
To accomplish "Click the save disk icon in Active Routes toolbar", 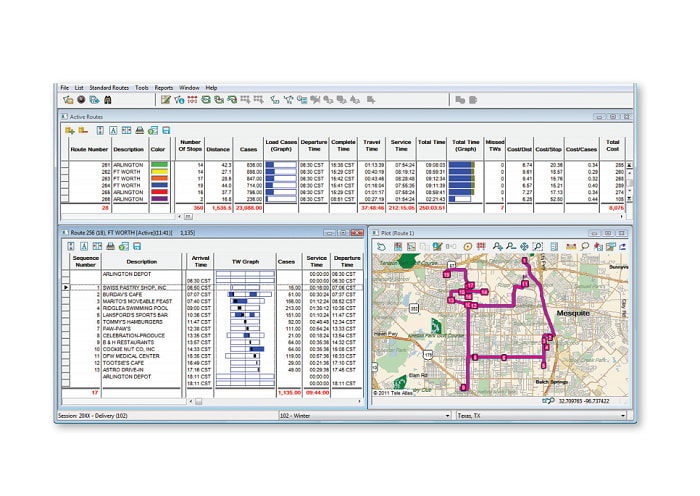I will coord(167,130).
